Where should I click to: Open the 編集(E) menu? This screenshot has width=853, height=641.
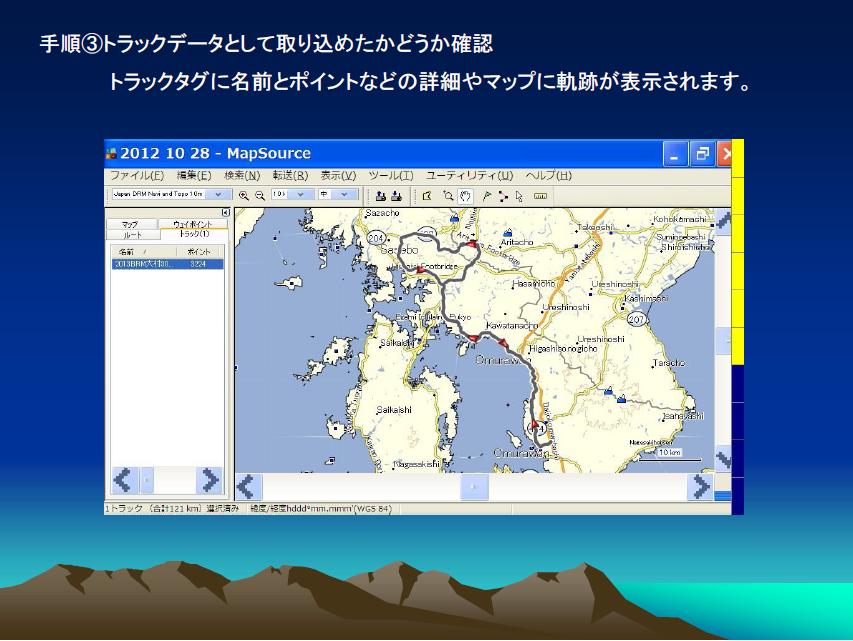tap(194, 176)
